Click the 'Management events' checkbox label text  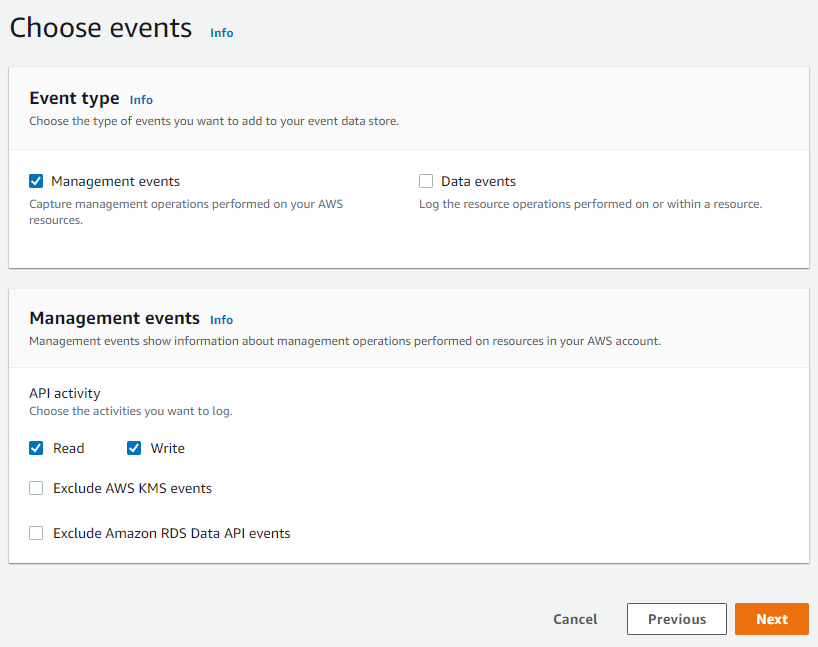click(x=115, y=182)
